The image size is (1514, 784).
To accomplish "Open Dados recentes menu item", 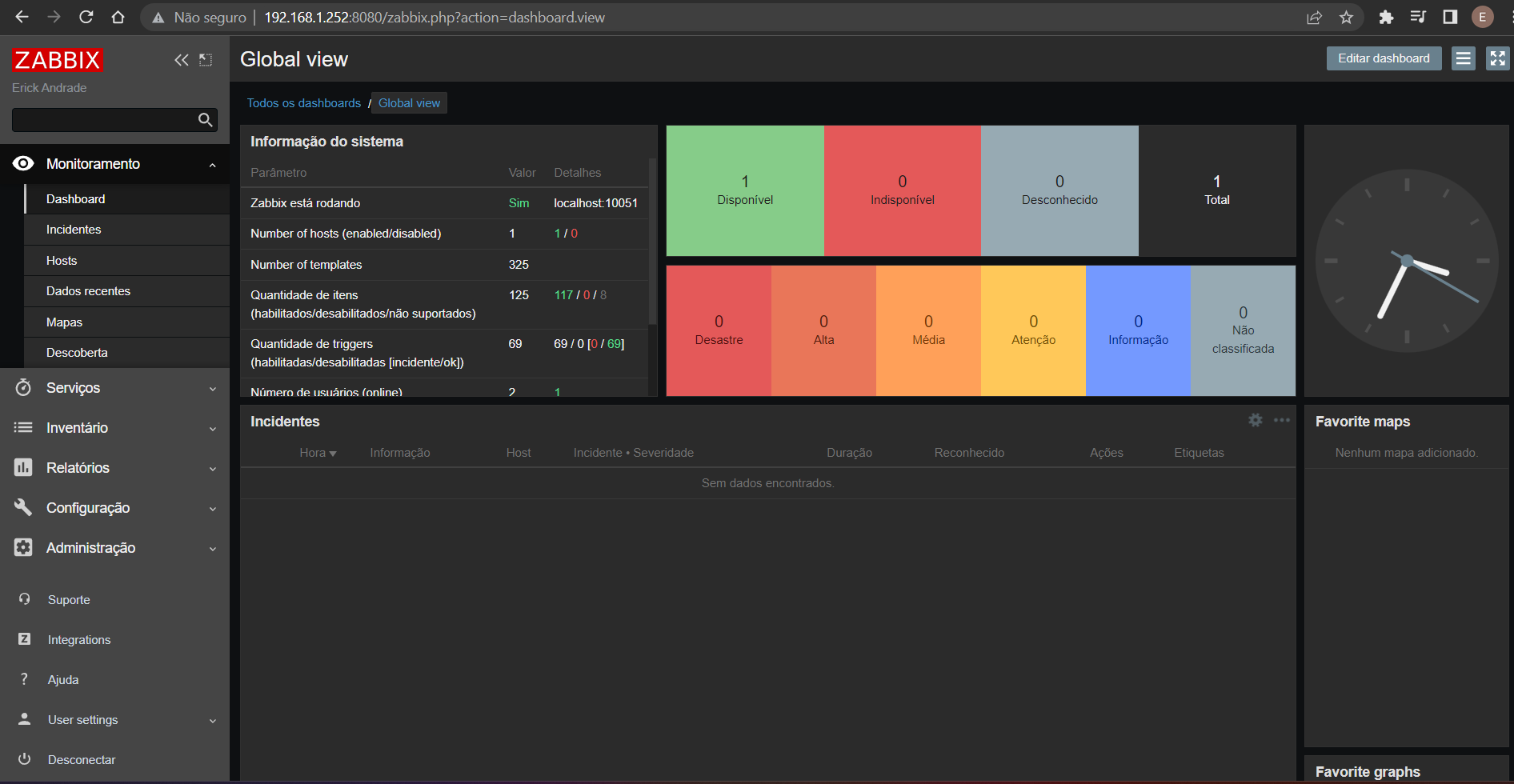I will point(127,291).
